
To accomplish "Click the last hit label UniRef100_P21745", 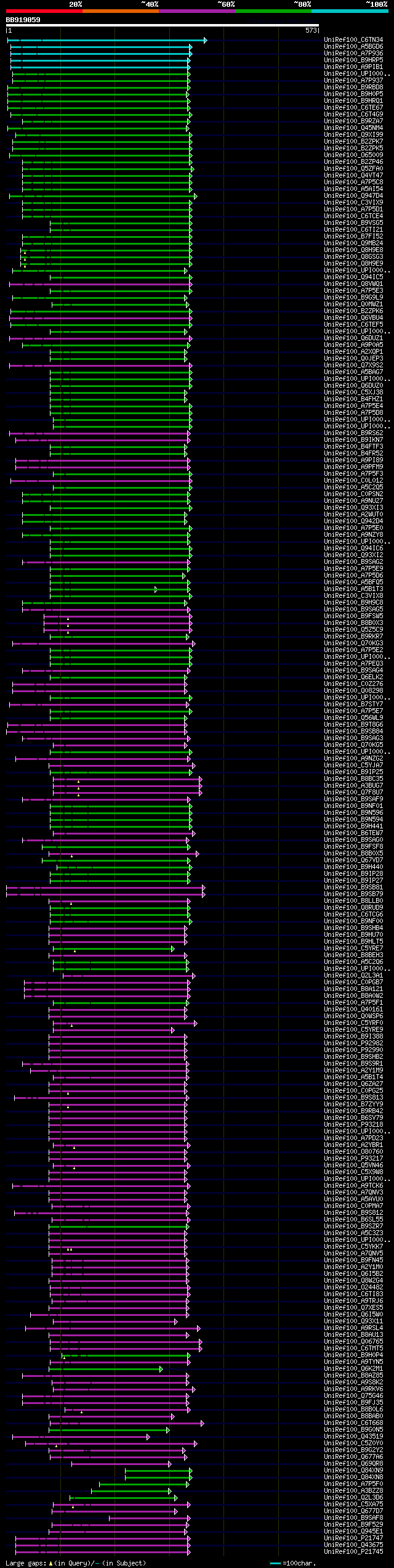I will pyautogui.click(x=353, y=1552).
